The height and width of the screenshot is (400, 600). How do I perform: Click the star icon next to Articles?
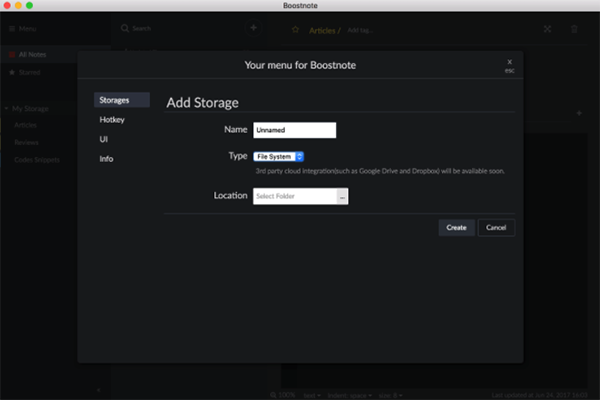point(295,29)
